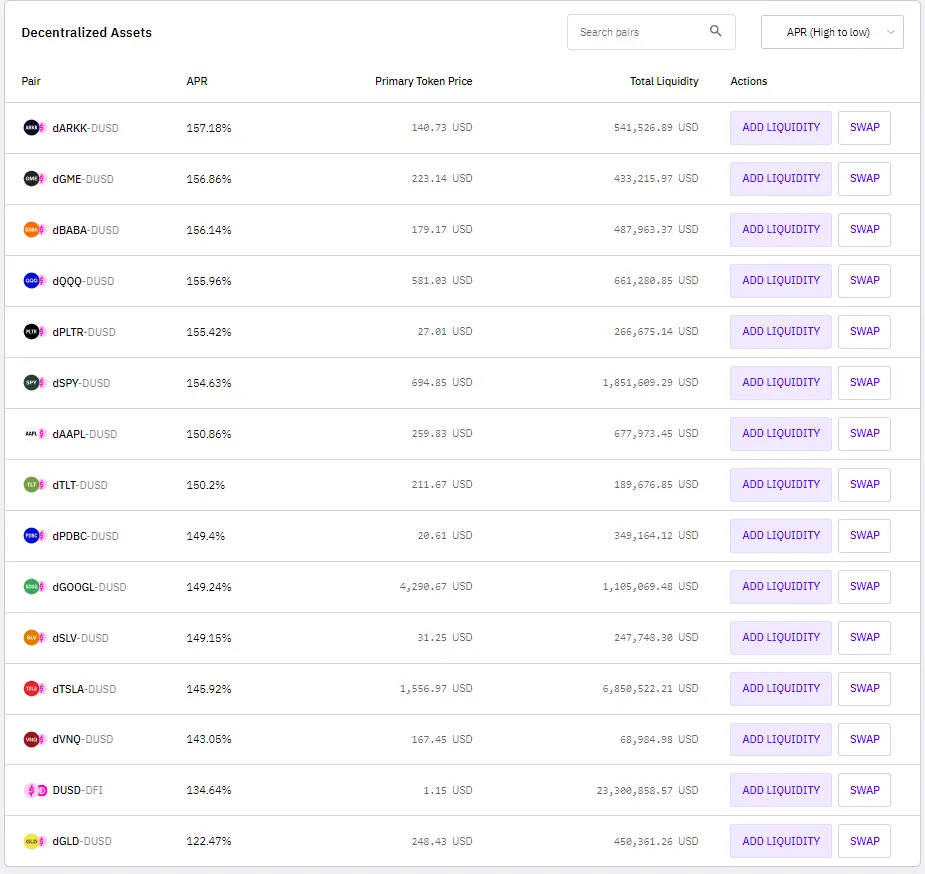The width and height of the screenshot is (925, 874).
Task: Click the dPLTR-DUSD pair token icon
Action: coord(35,331)
